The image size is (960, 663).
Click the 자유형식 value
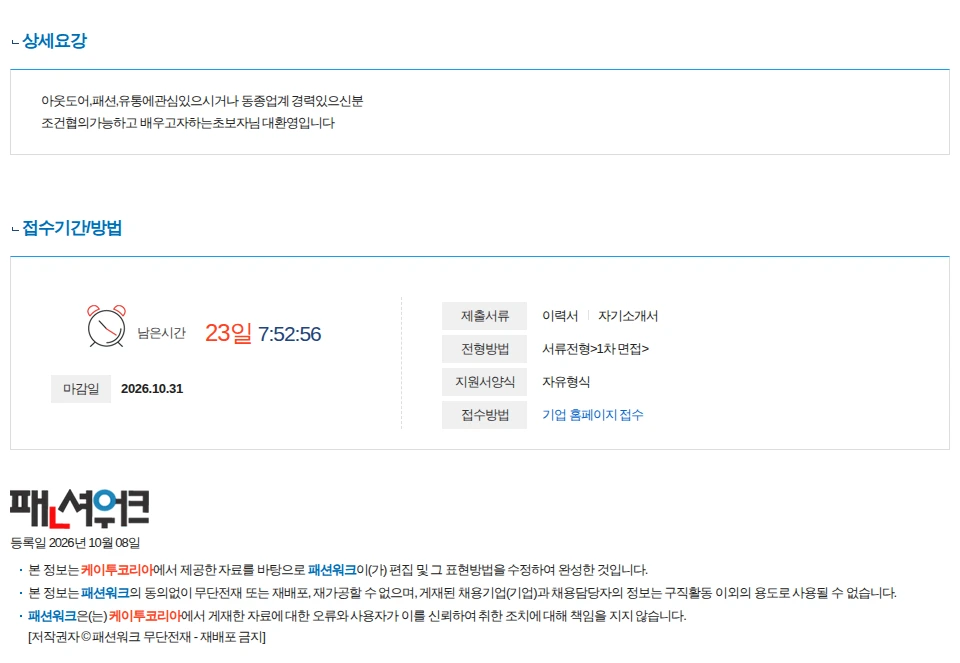(566, 382)
